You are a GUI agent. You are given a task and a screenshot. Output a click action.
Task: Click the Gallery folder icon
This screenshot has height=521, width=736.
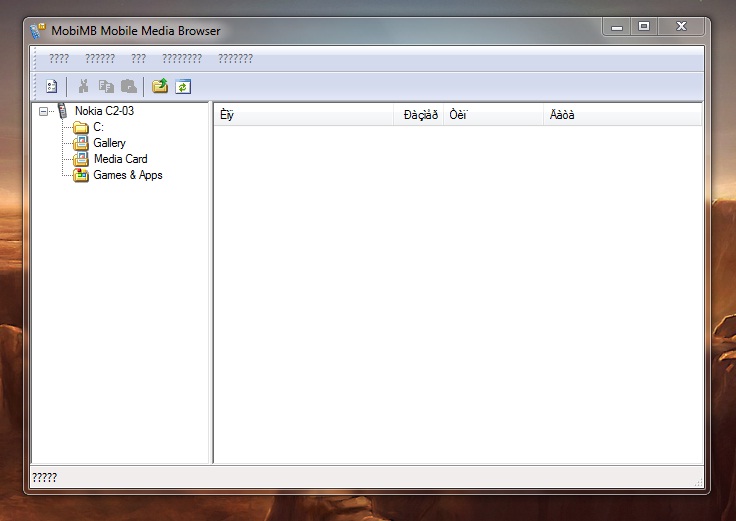(x=81, y=143)
